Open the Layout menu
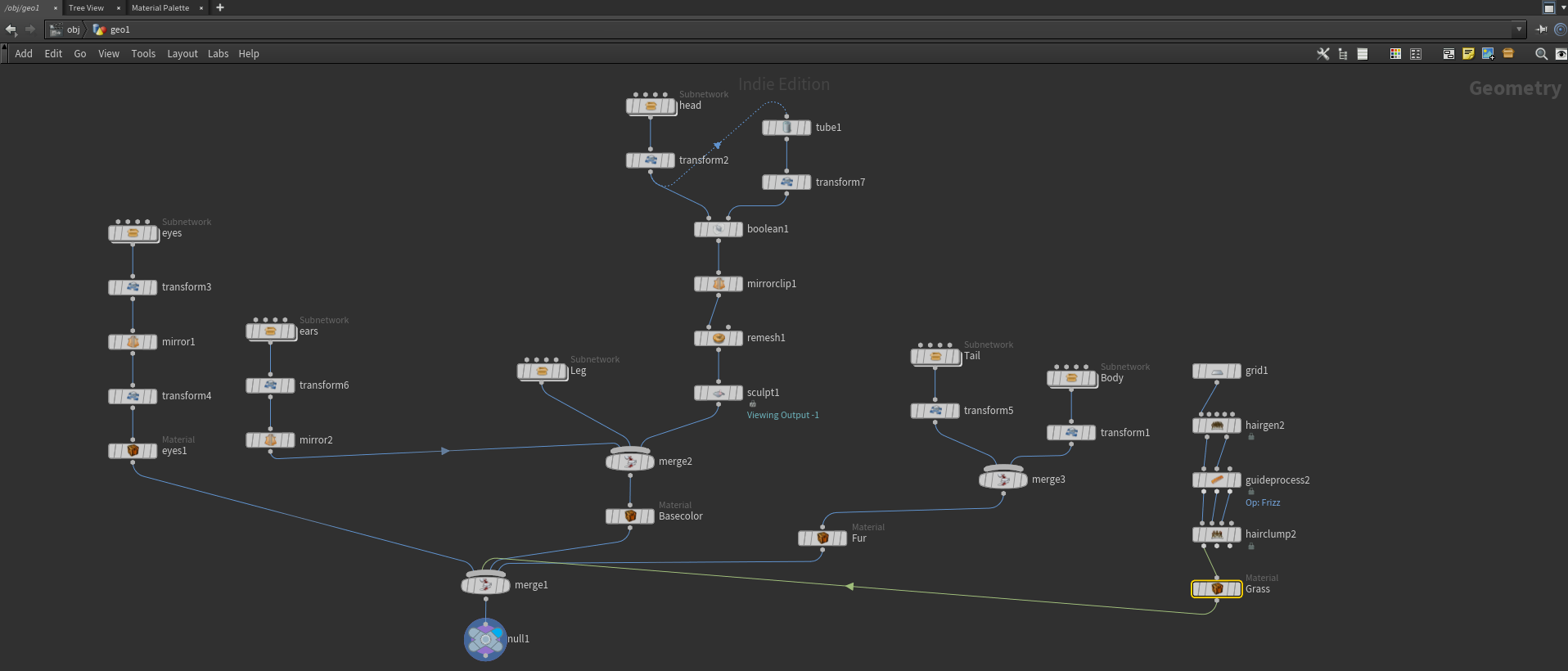1568x671 pixels. coord(182,54)
